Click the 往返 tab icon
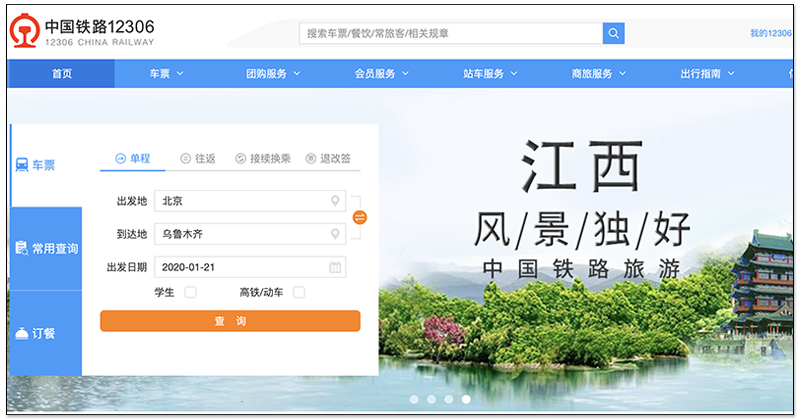 tap(186, 159)
